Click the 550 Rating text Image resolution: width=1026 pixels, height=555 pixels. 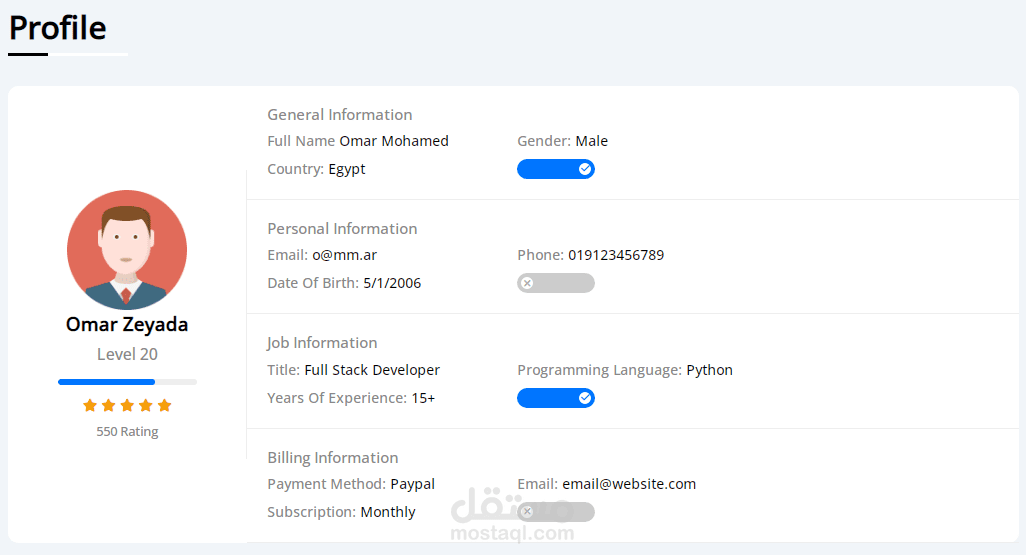click(x=127, y=432)
